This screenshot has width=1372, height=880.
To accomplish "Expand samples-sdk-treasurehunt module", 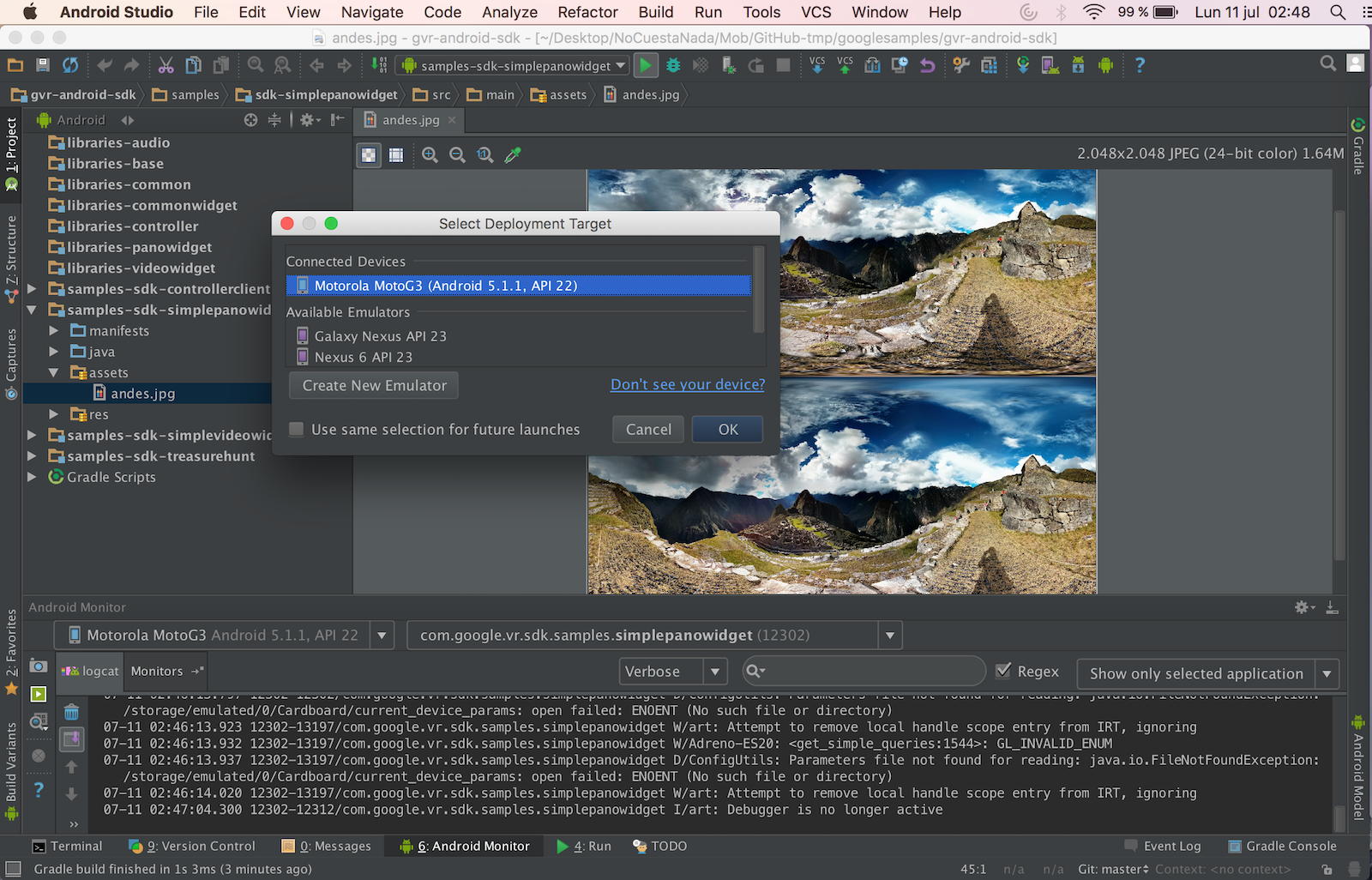I will click(32, 456).
